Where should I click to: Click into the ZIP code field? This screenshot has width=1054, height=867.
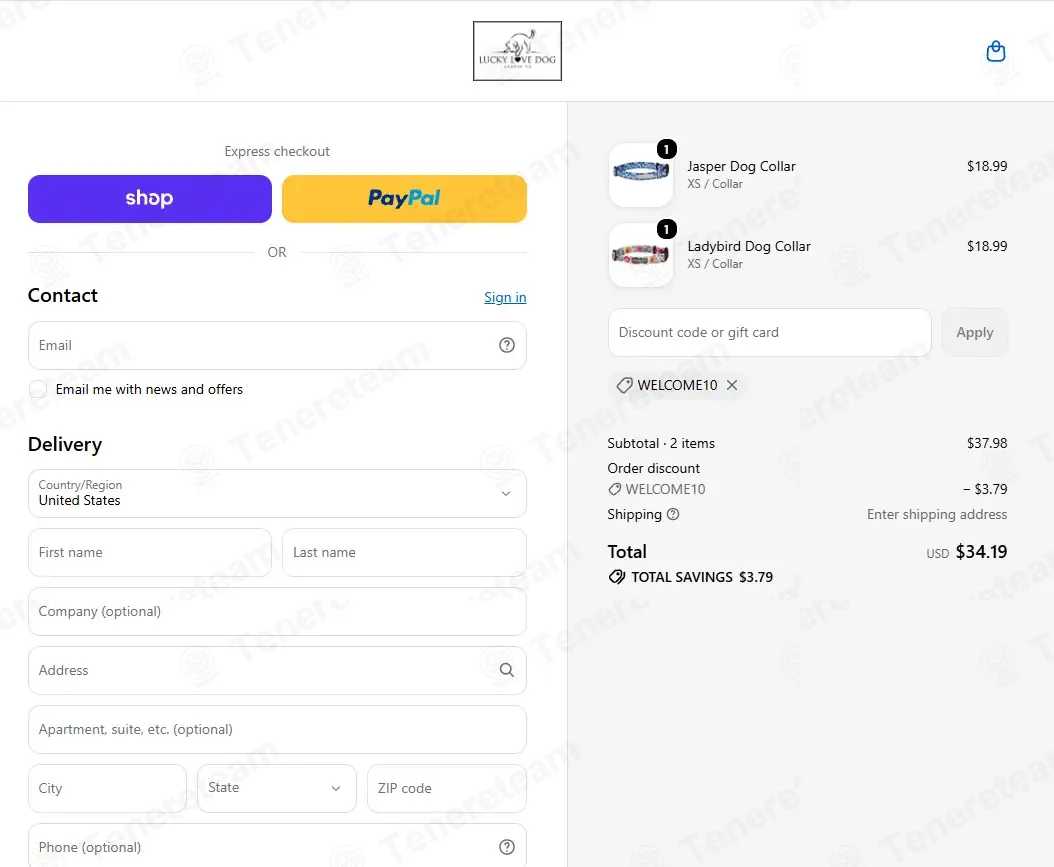pos(446,788)
